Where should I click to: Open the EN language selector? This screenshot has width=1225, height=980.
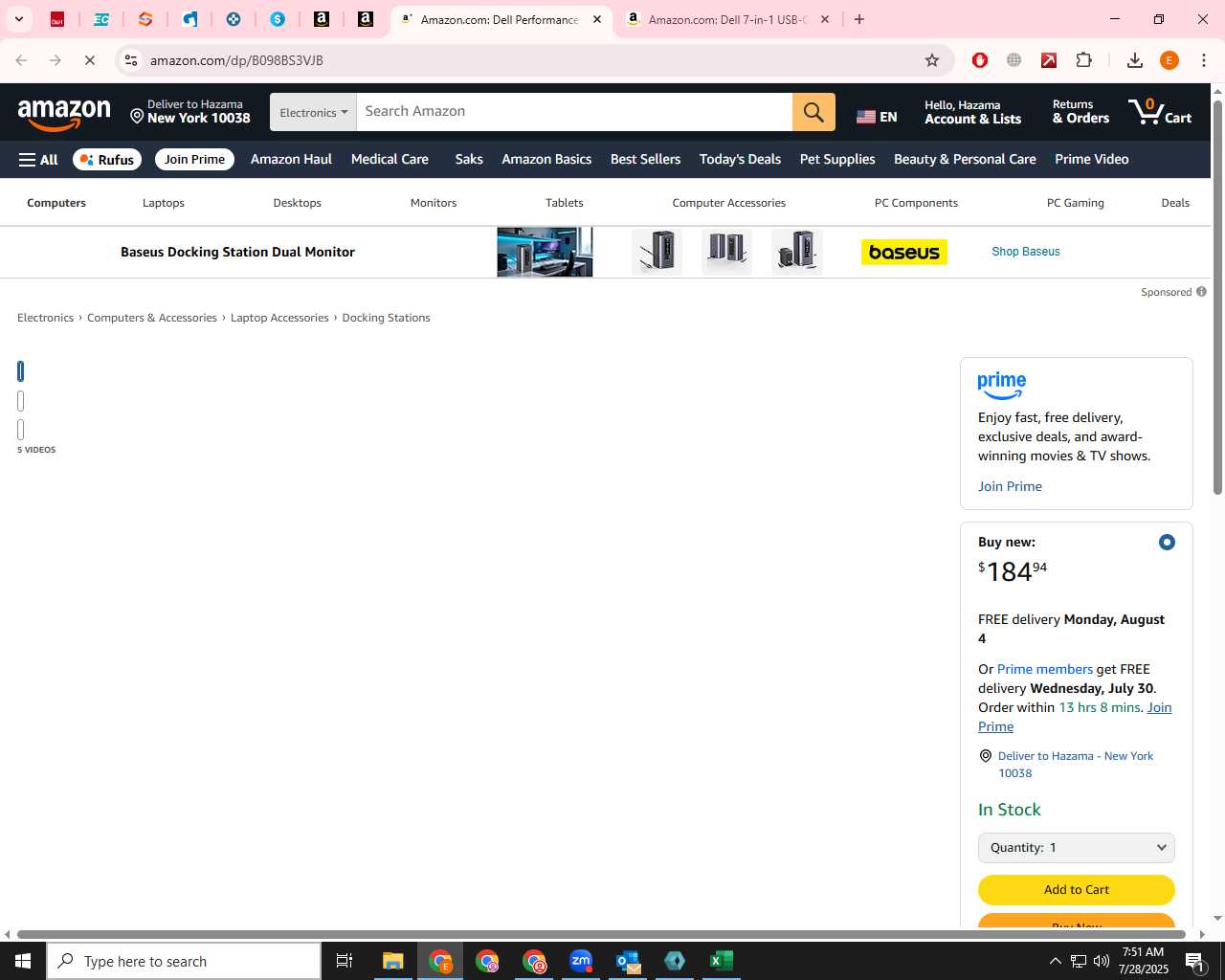tap(877, 117)
